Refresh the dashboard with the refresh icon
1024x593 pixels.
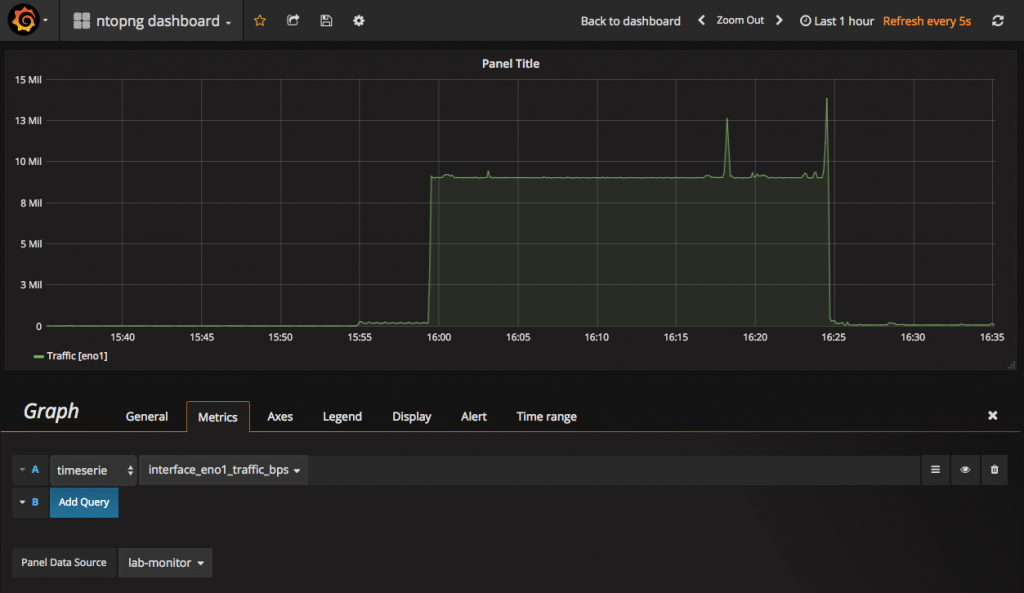pyautogui.click(x=998, y=20)
